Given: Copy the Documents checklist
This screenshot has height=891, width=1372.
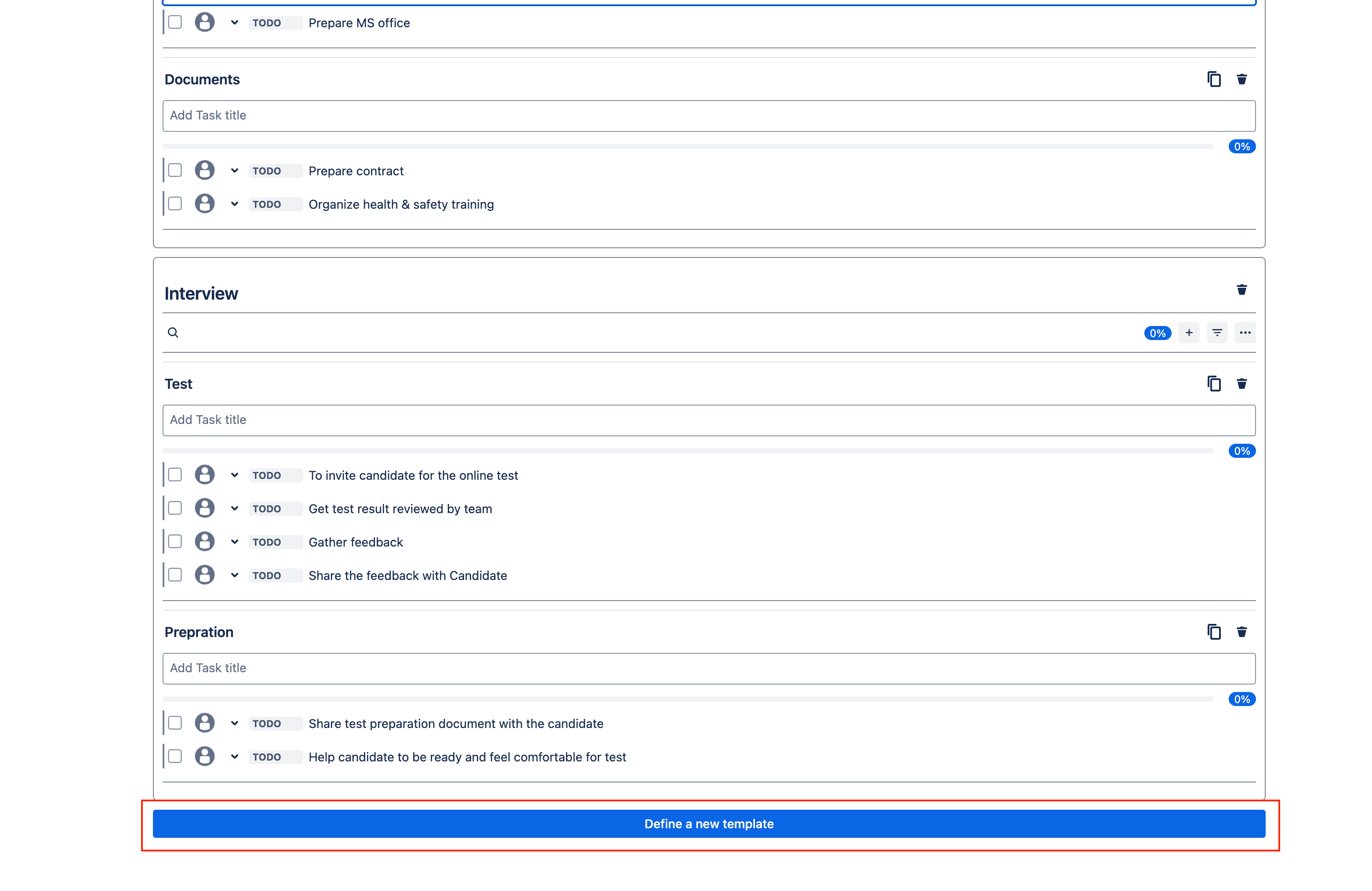Looking at the screenshot, I should tap(1214, 79).
